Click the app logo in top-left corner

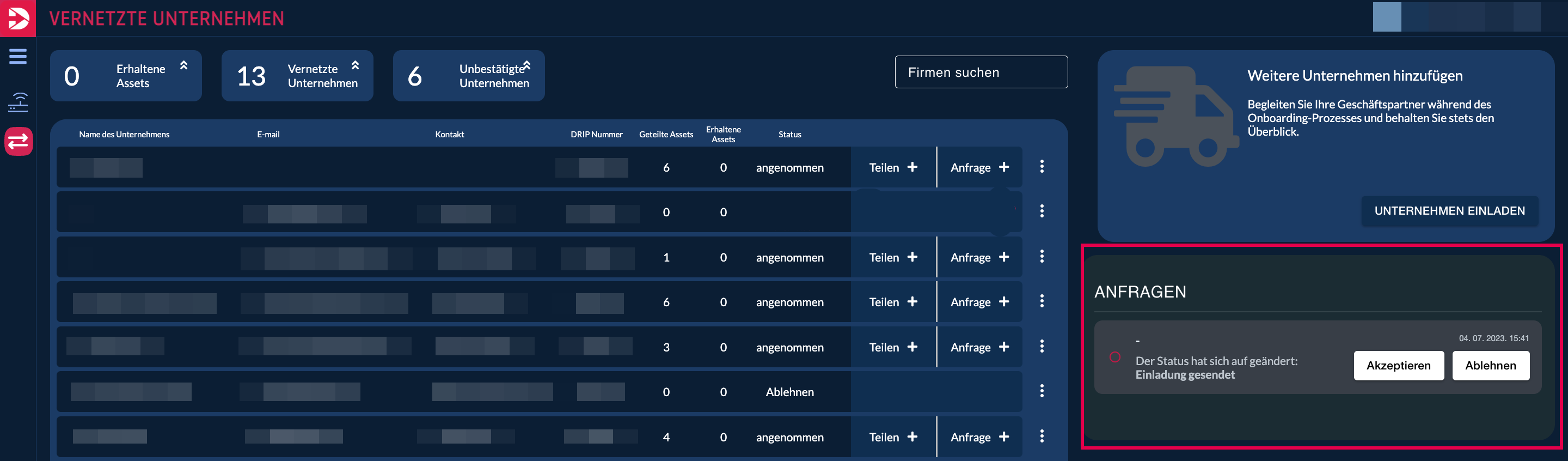pos(17,17)
